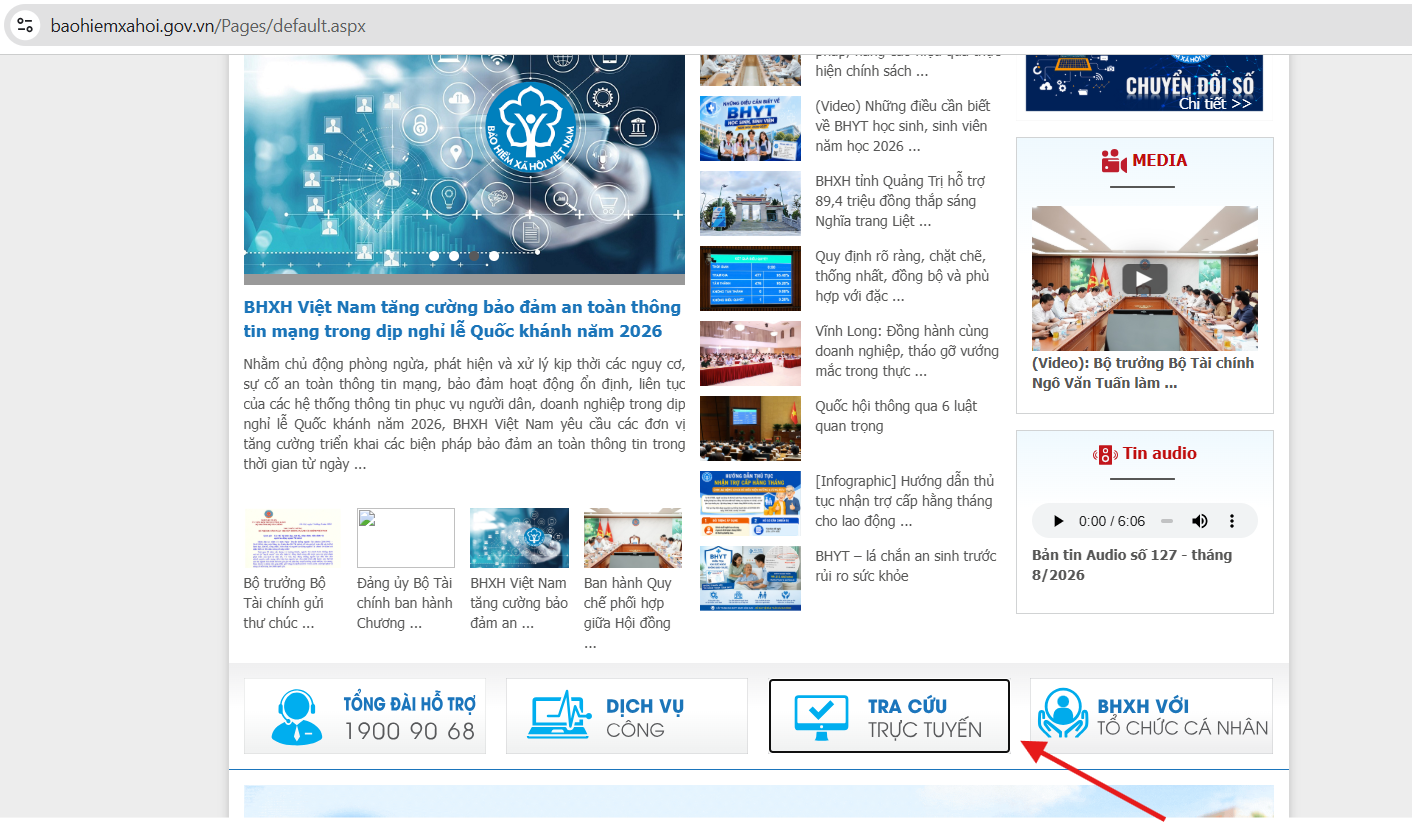Click the laptop icon of Dịch vụ công
The height and width of the screenshot is (823, 1412).
pos(560,717)
